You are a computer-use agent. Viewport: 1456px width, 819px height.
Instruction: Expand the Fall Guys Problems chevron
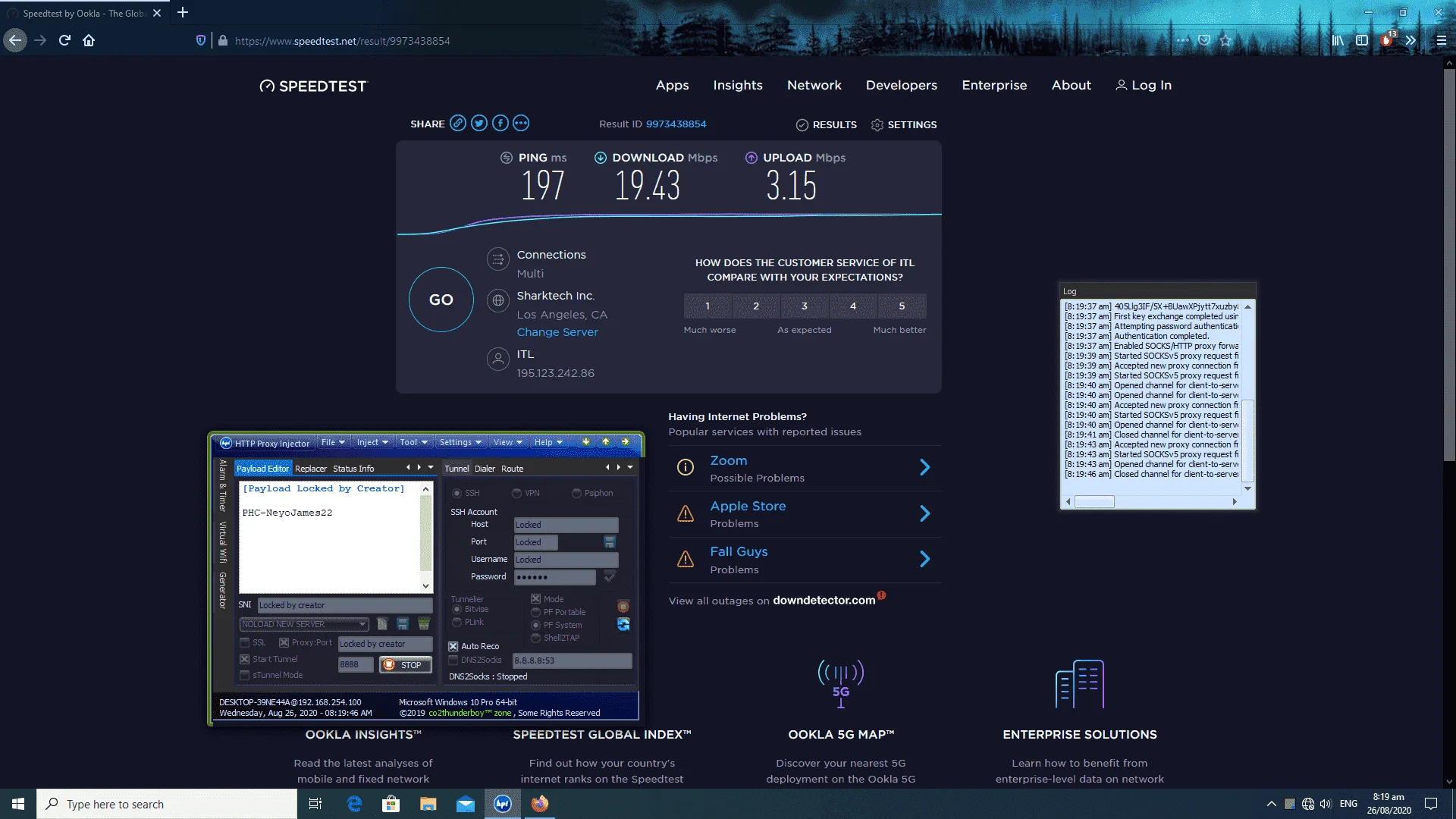[924, 559]
